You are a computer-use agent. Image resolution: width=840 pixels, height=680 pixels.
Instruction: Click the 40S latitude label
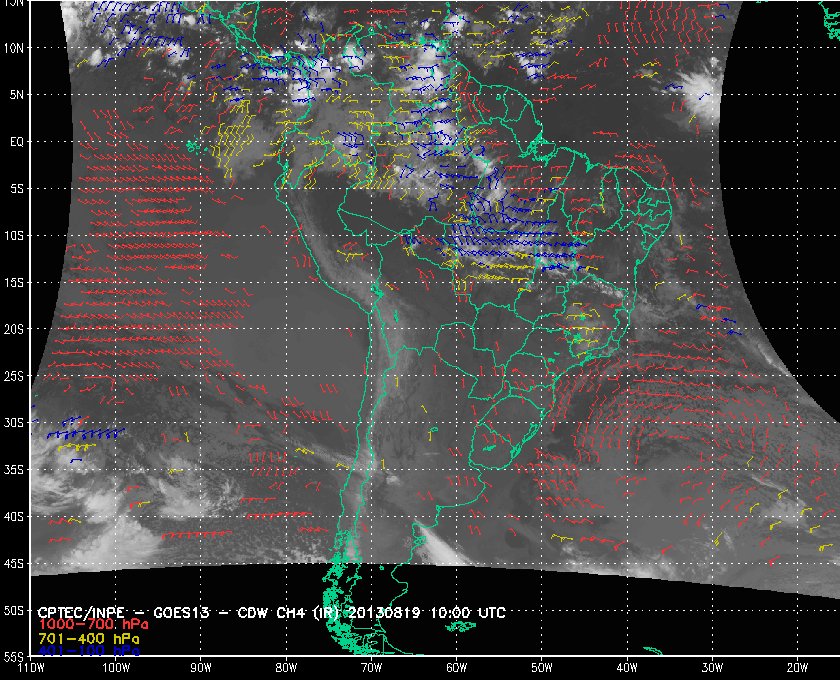pyautogui.click(x=14, y=517)
